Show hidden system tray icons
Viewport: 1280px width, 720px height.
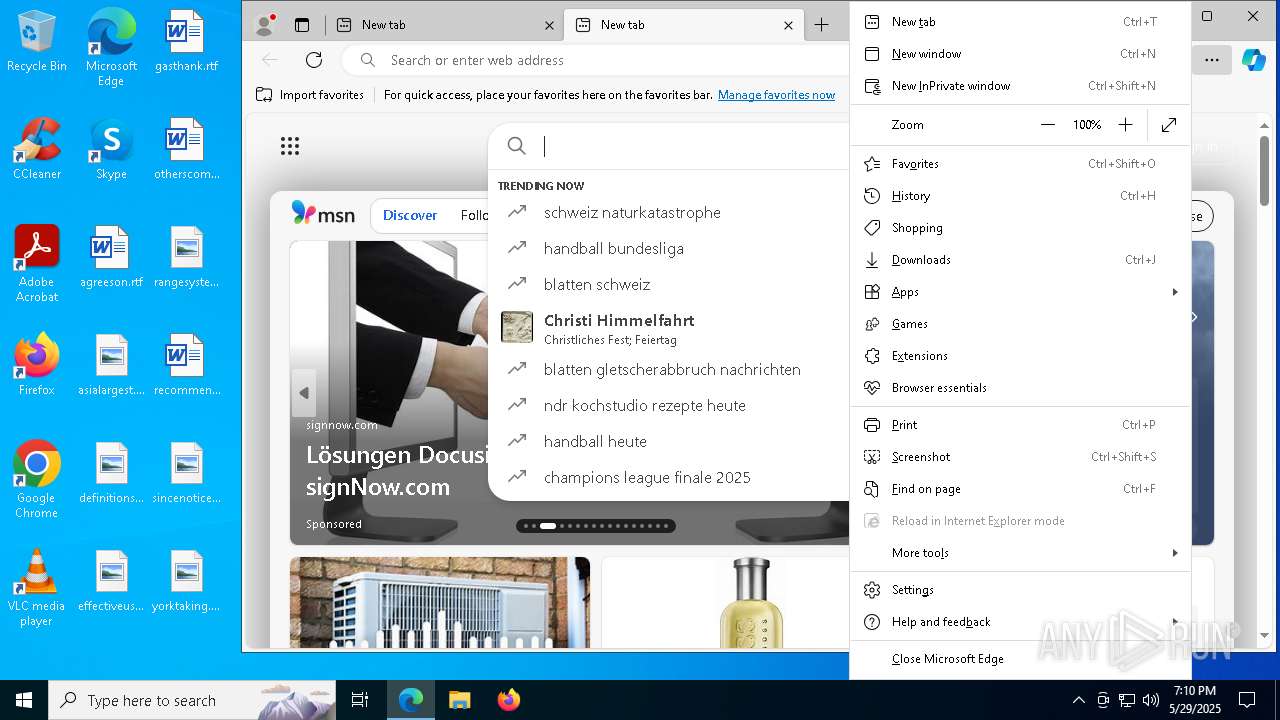[1078, 700]
